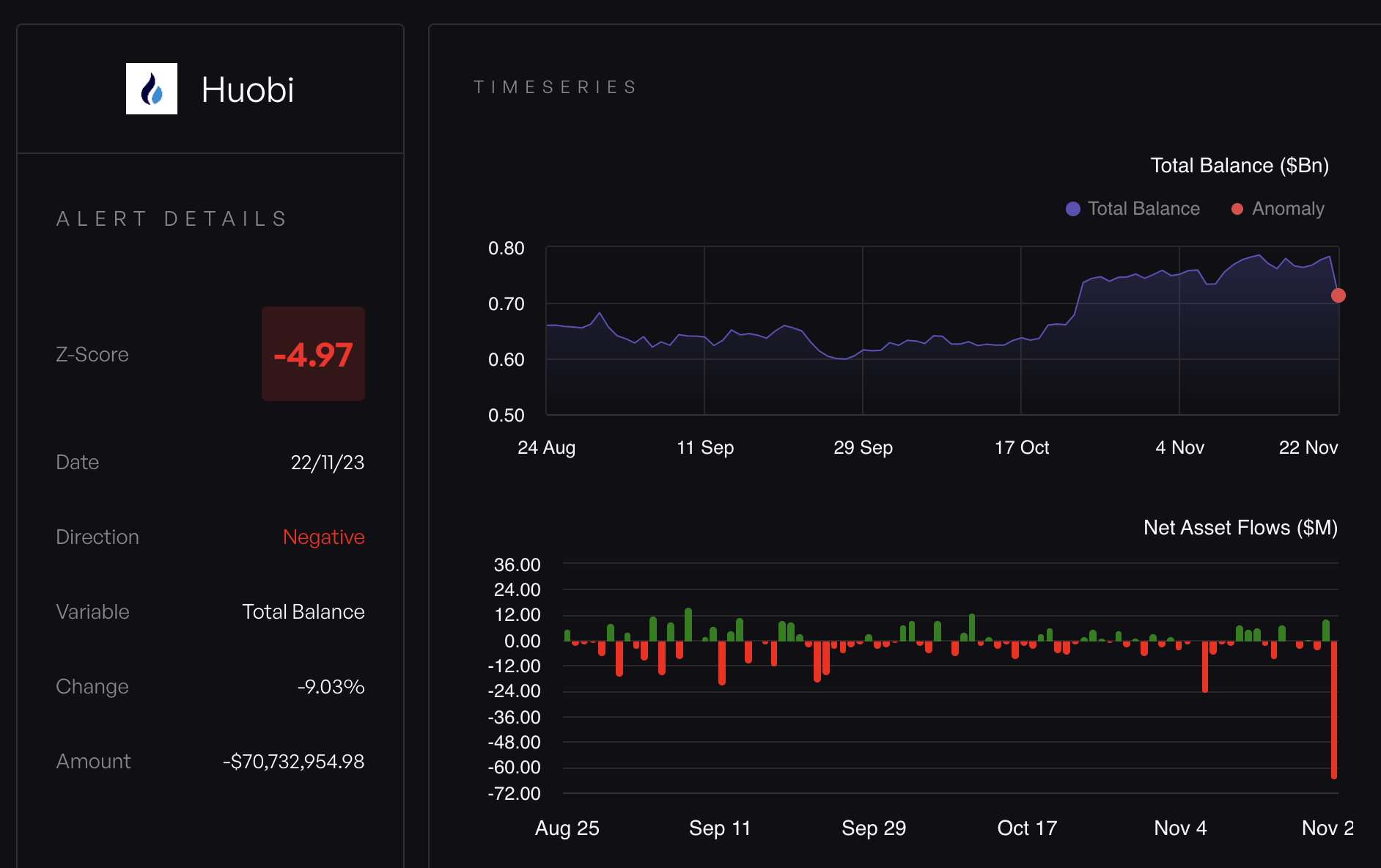Click the purple Total Balance legend dot
1381x868 pixels.
(1072, 208)
